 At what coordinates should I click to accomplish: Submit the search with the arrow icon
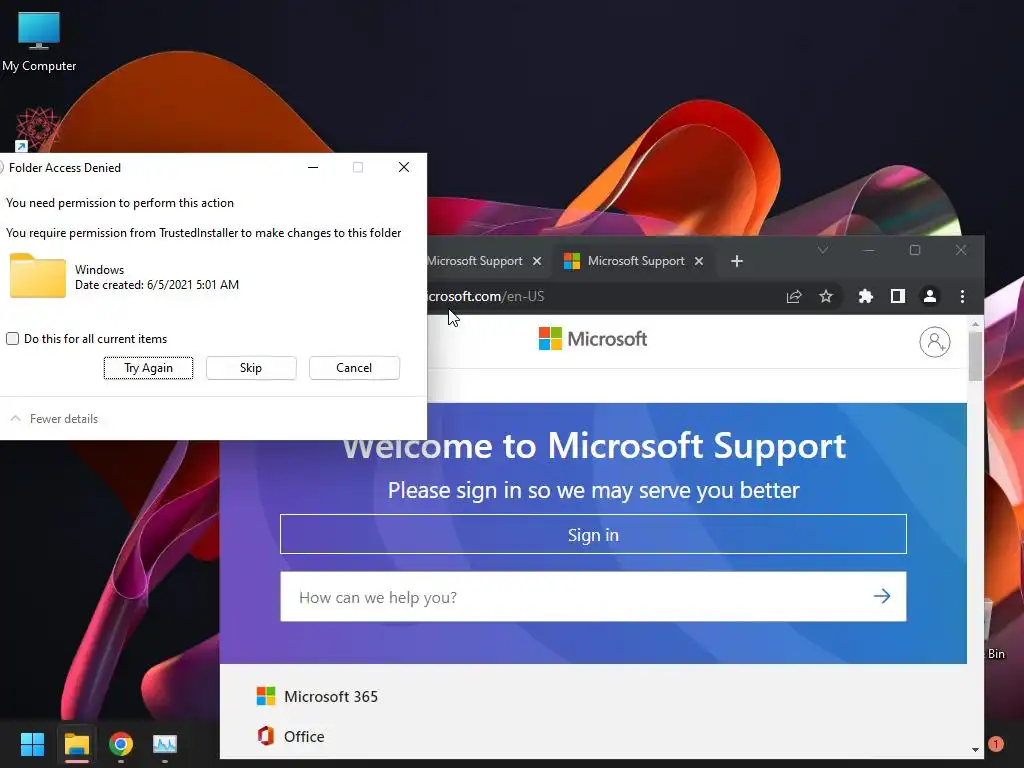[x=882, y=596]
